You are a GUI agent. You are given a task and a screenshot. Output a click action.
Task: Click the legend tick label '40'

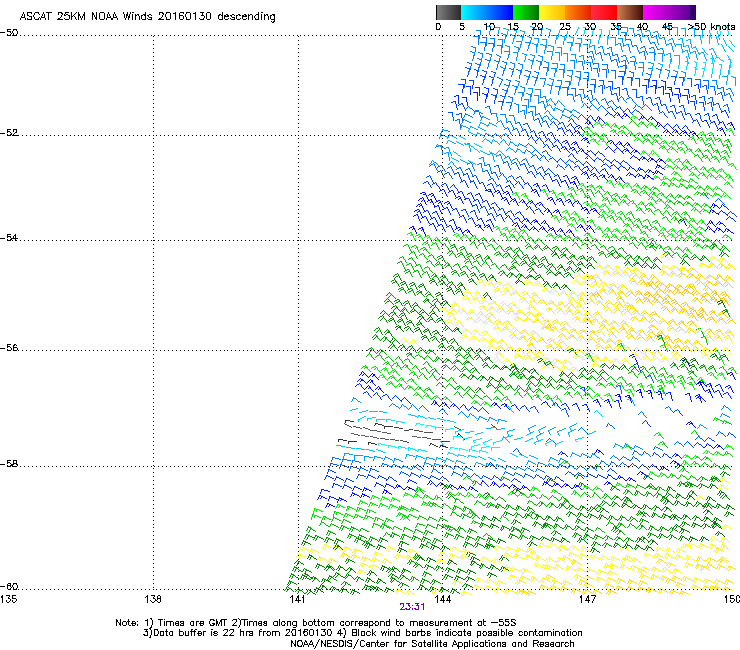tap(642, 27)
